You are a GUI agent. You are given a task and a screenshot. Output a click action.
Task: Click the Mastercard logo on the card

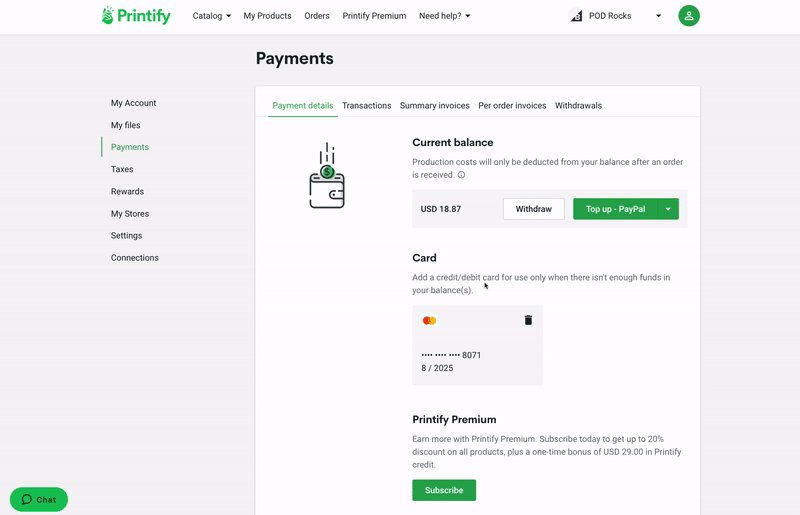tap(429, 321)
